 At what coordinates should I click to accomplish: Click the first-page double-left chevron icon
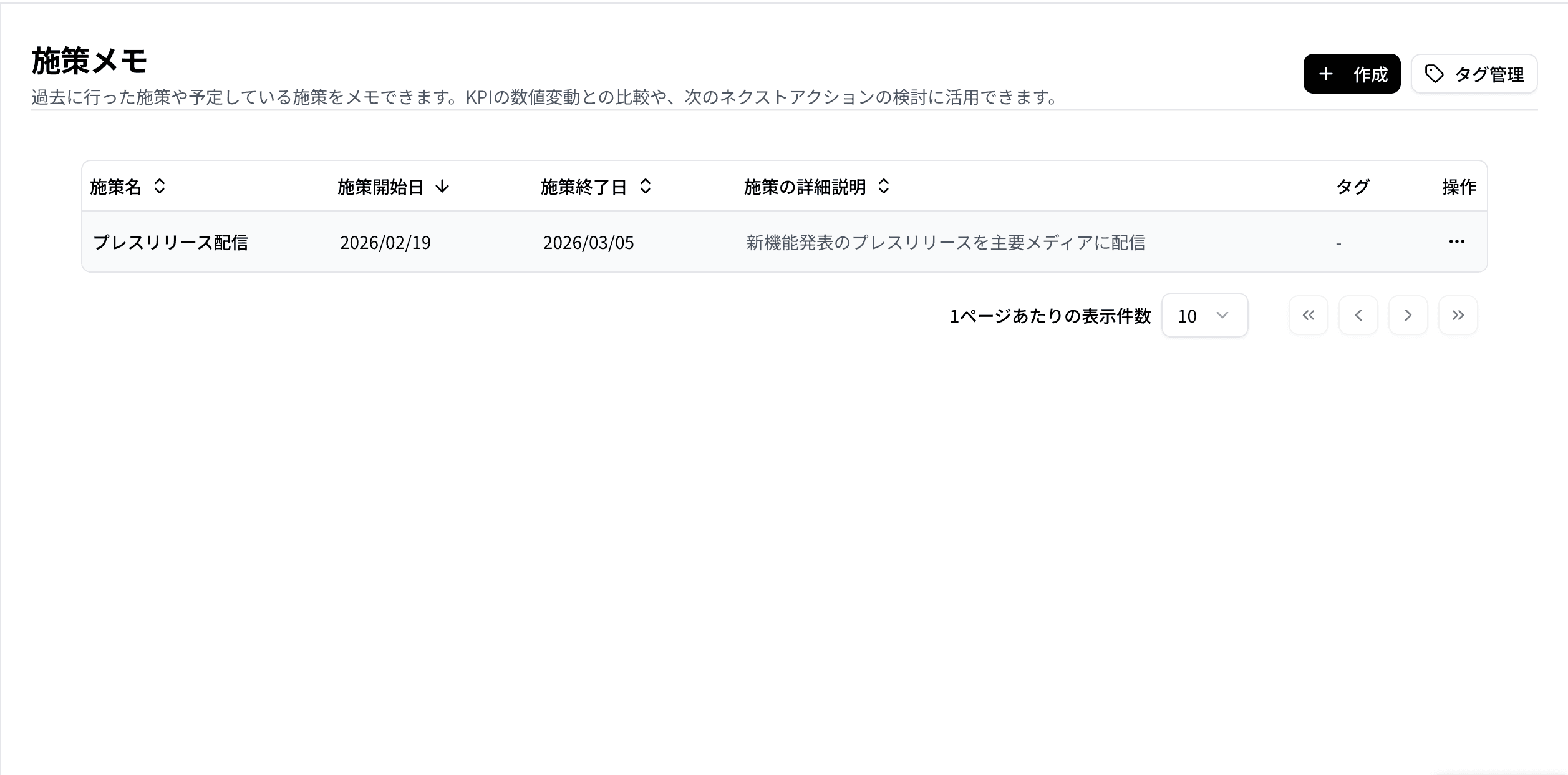click(1309, 315)
